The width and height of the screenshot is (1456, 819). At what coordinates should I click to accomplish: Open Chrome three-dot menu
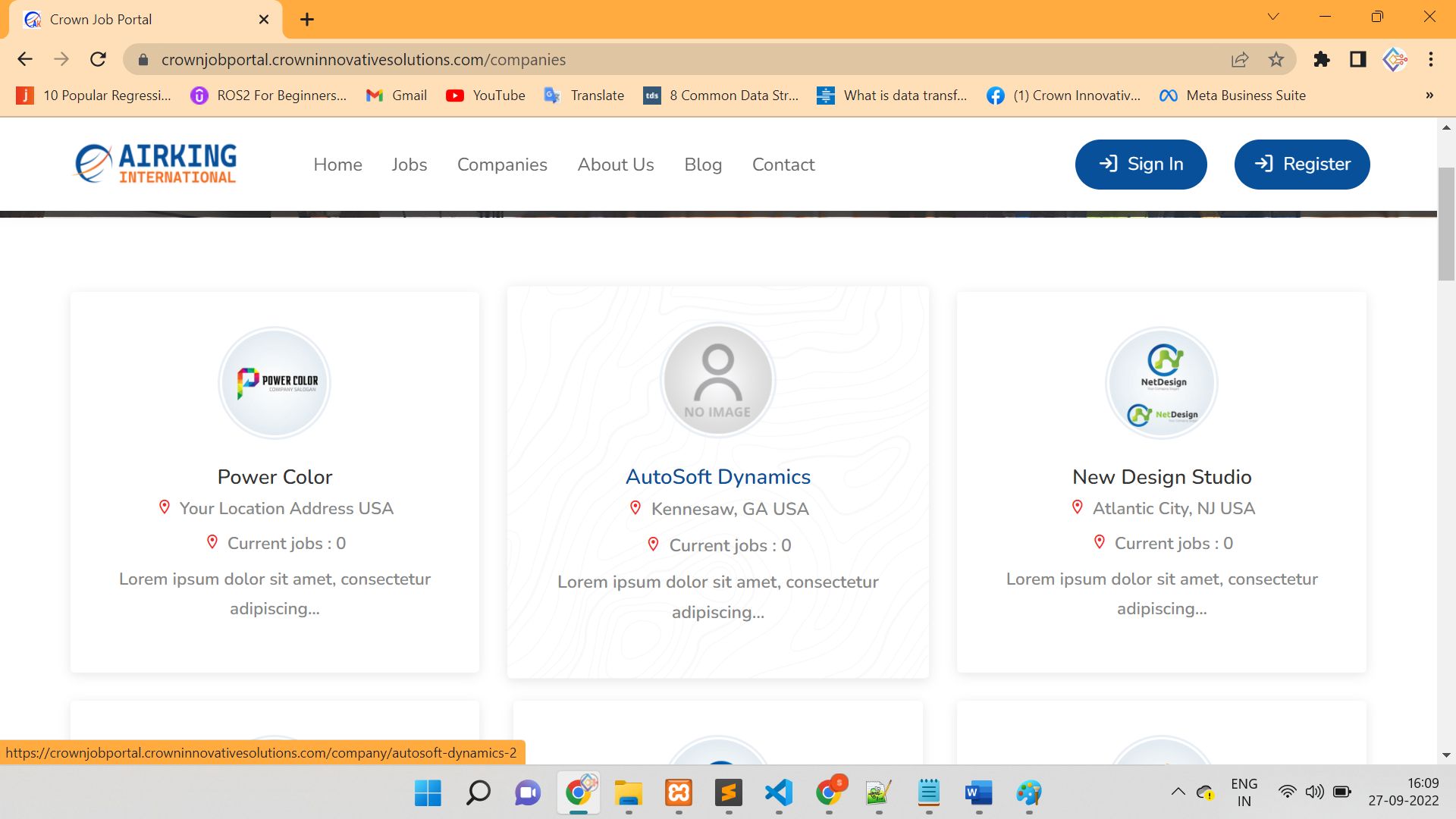click(1430, 59)
